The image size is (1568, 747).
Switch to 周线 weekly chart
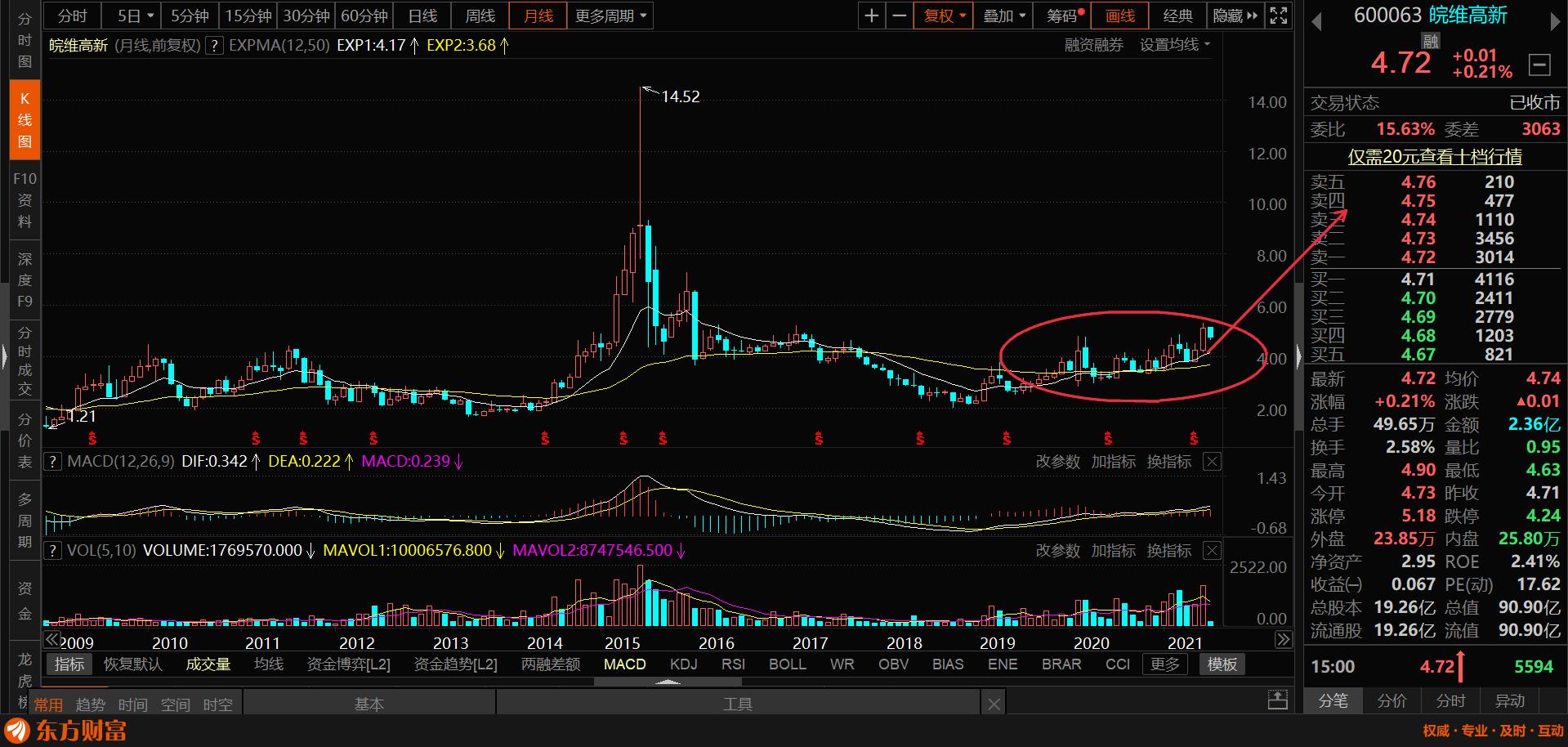[x=480, y=16]
